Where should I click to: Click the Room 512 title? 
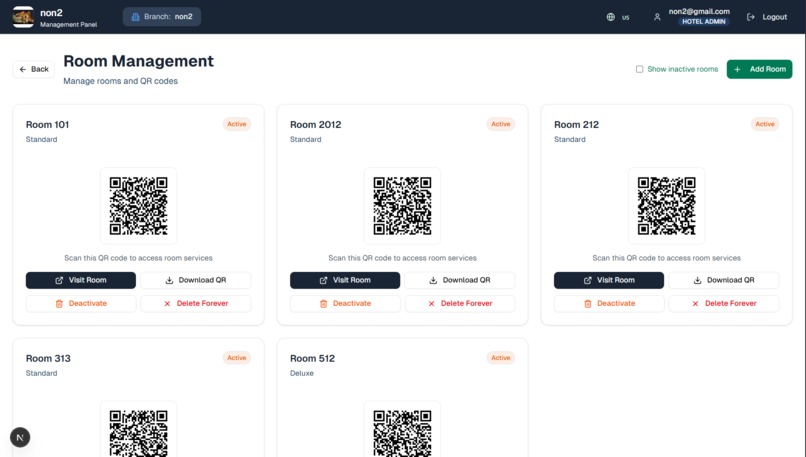pos(313,358)
